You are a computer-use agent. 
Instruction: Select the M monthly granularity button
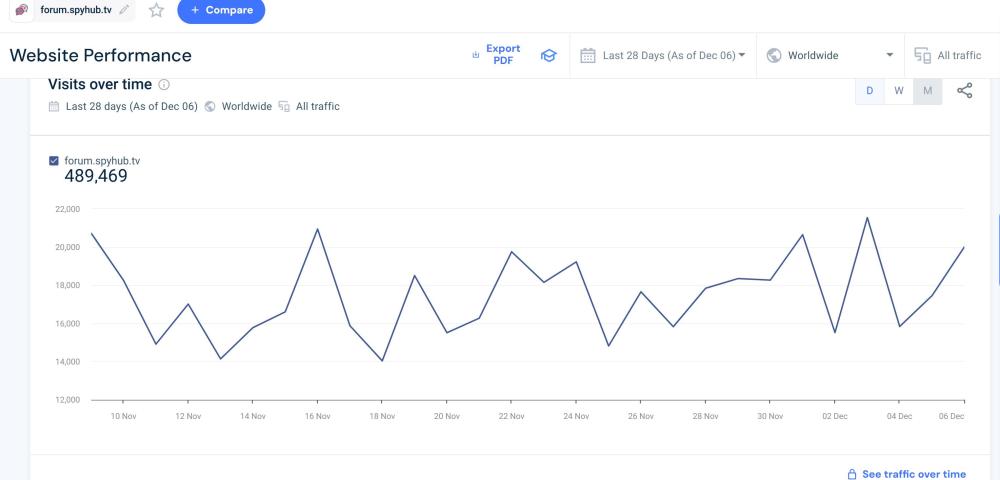pos(927,91)
